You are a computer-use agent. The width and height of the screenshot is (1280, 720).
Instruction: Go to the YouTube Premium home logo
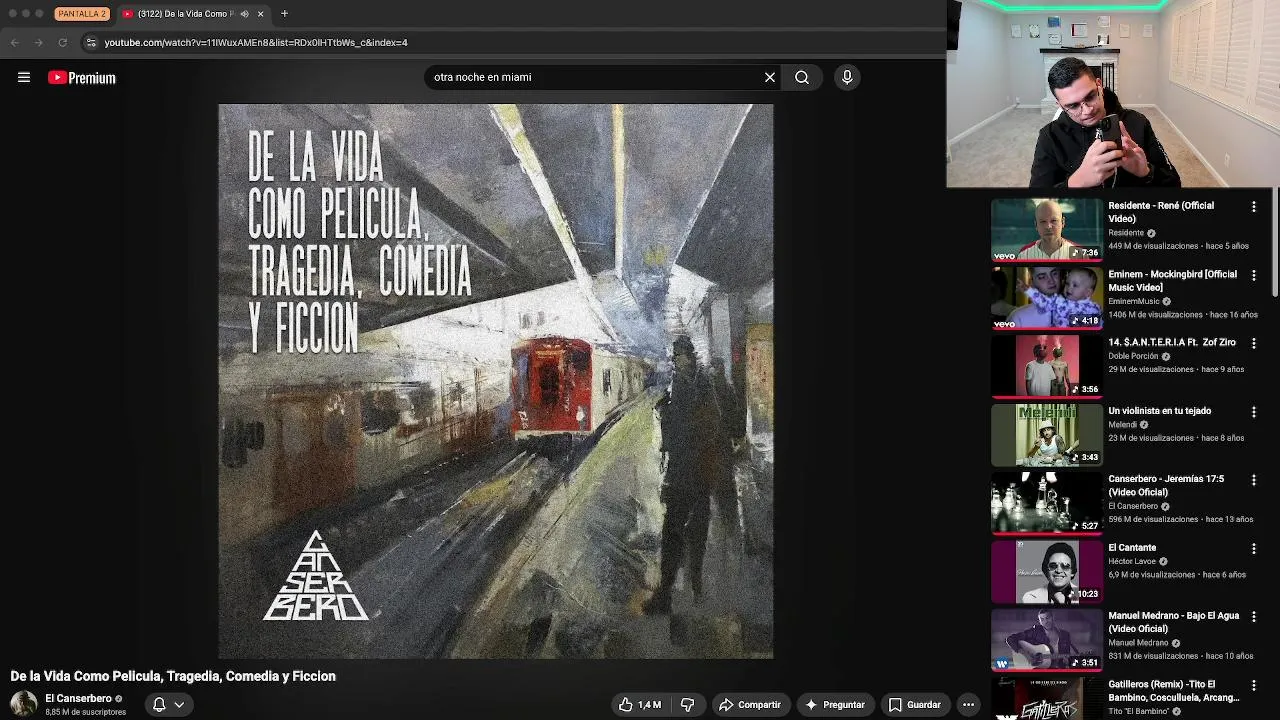[x=82, y=77]
